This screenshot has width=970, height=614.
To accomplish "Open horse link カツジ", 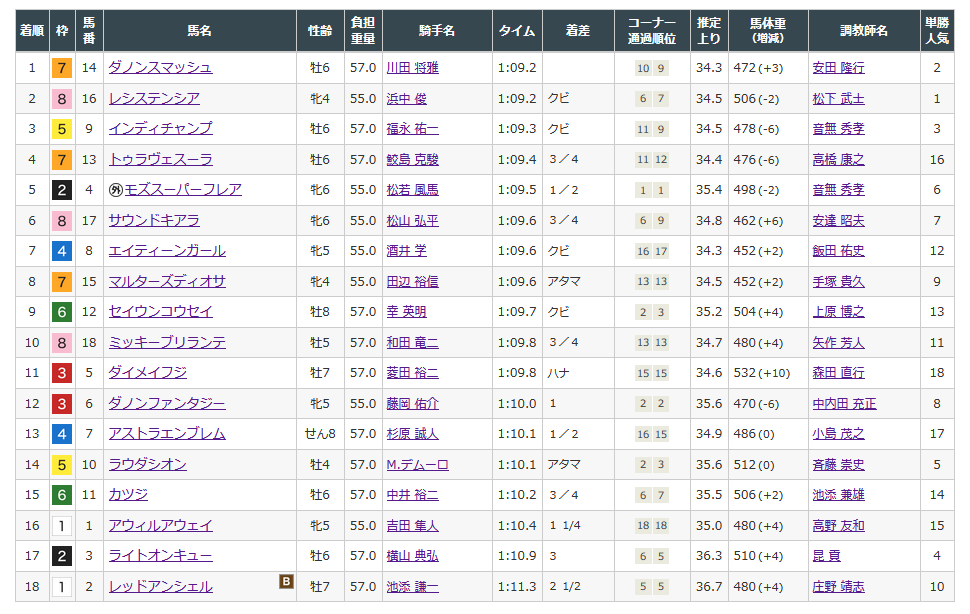I will 128,495.
